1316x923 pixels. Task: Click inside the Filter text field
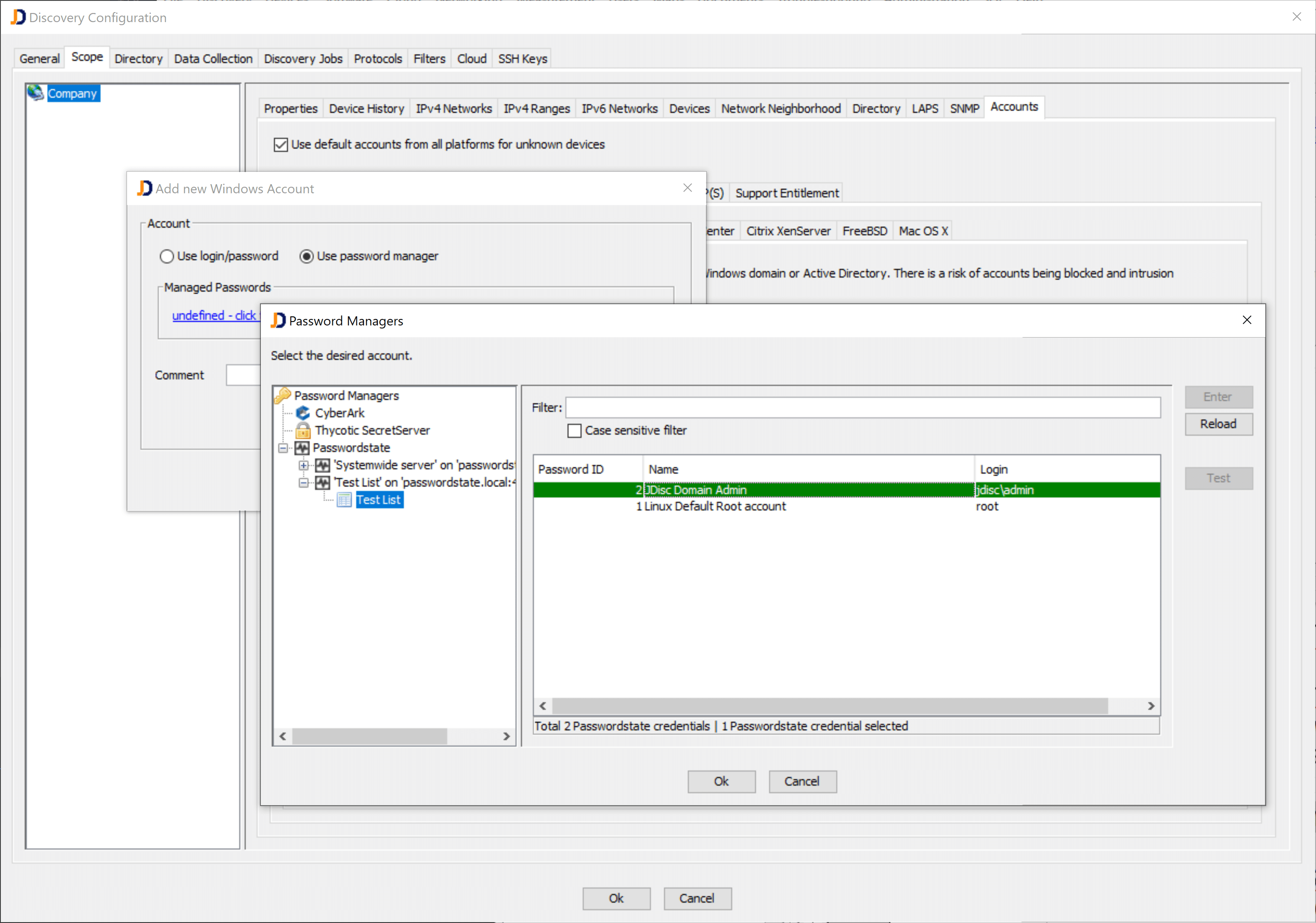click(x=862, y=408)
